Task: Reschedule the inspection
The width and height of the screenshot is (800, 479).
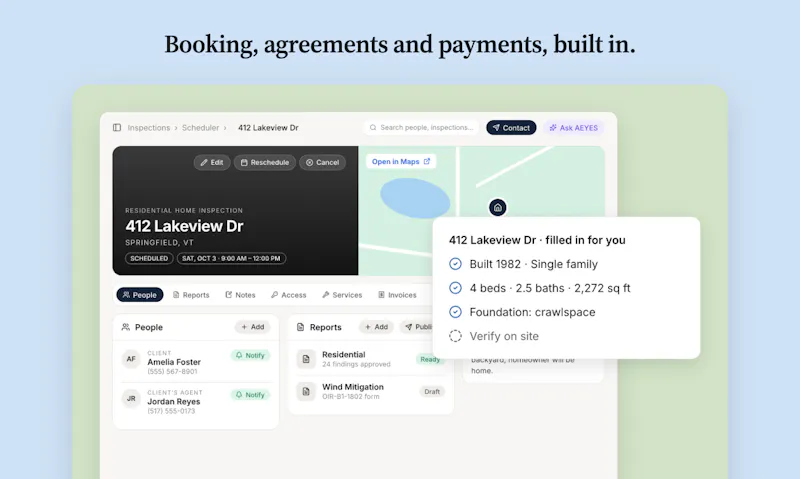Action: (265, 162)
